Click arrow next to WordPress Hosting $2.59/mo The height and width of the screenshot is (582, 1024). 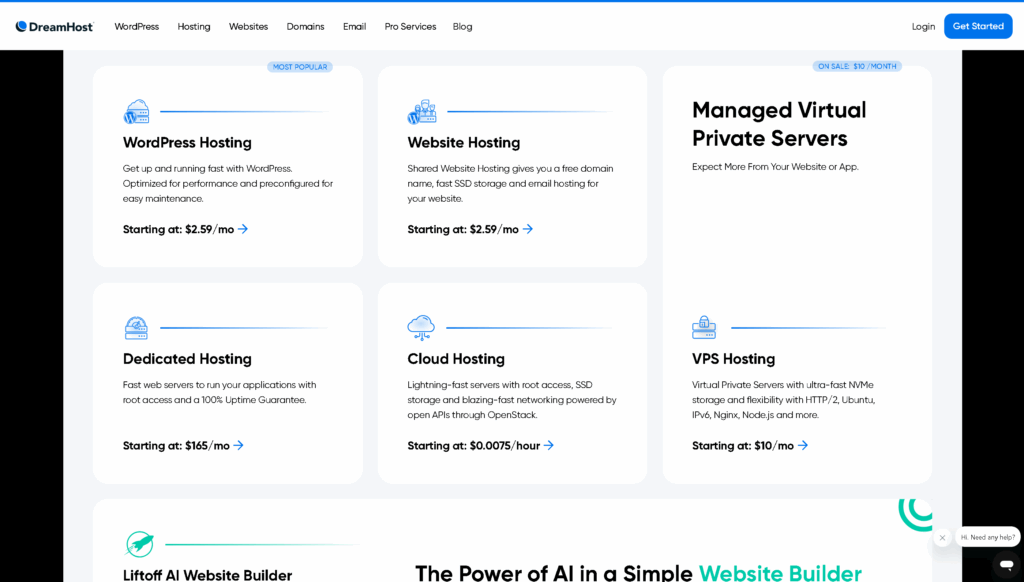click(x=243, y=229)
